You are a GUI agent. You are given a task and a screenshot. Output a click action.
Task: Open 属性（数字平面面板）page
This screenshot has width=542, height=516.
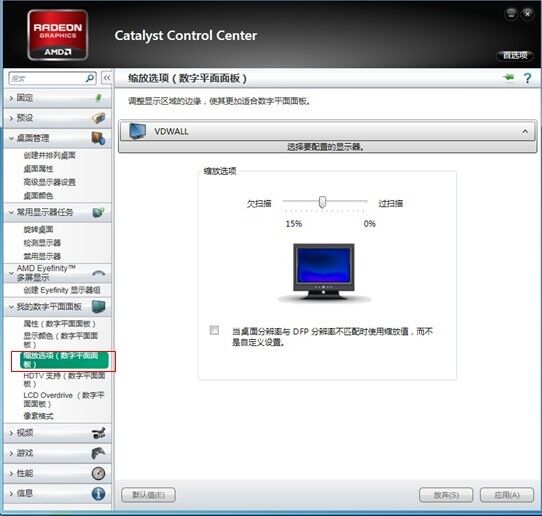(x=59, y=324)
